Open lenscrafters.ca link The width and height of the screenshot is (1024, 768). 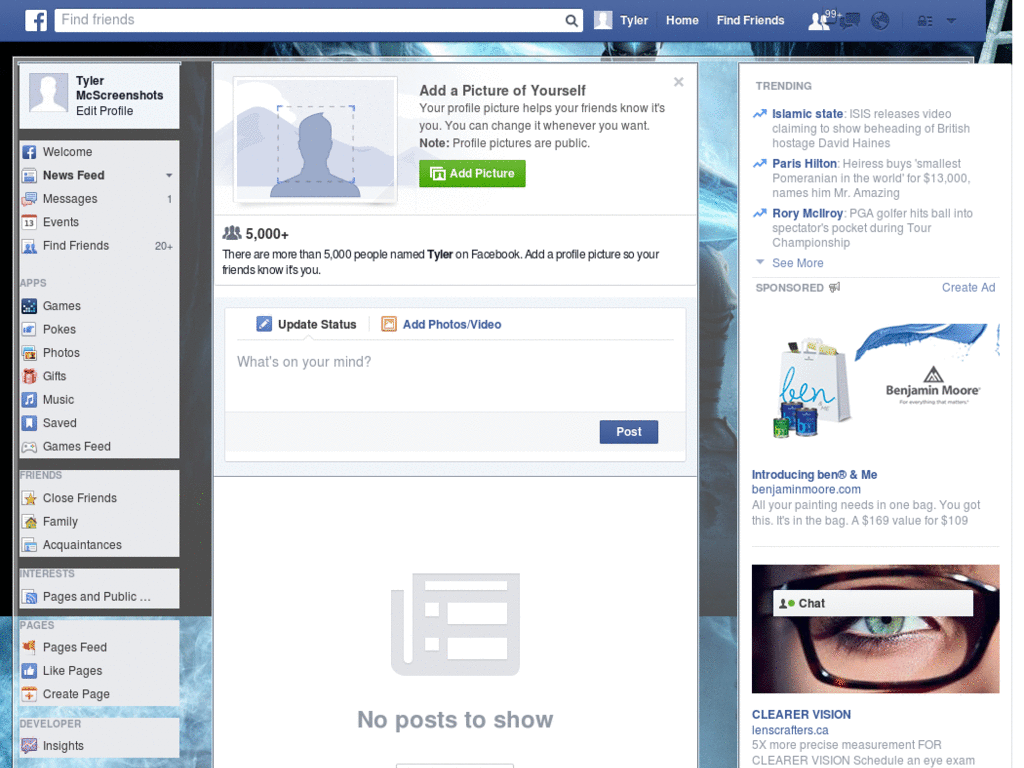click(790, 730)
